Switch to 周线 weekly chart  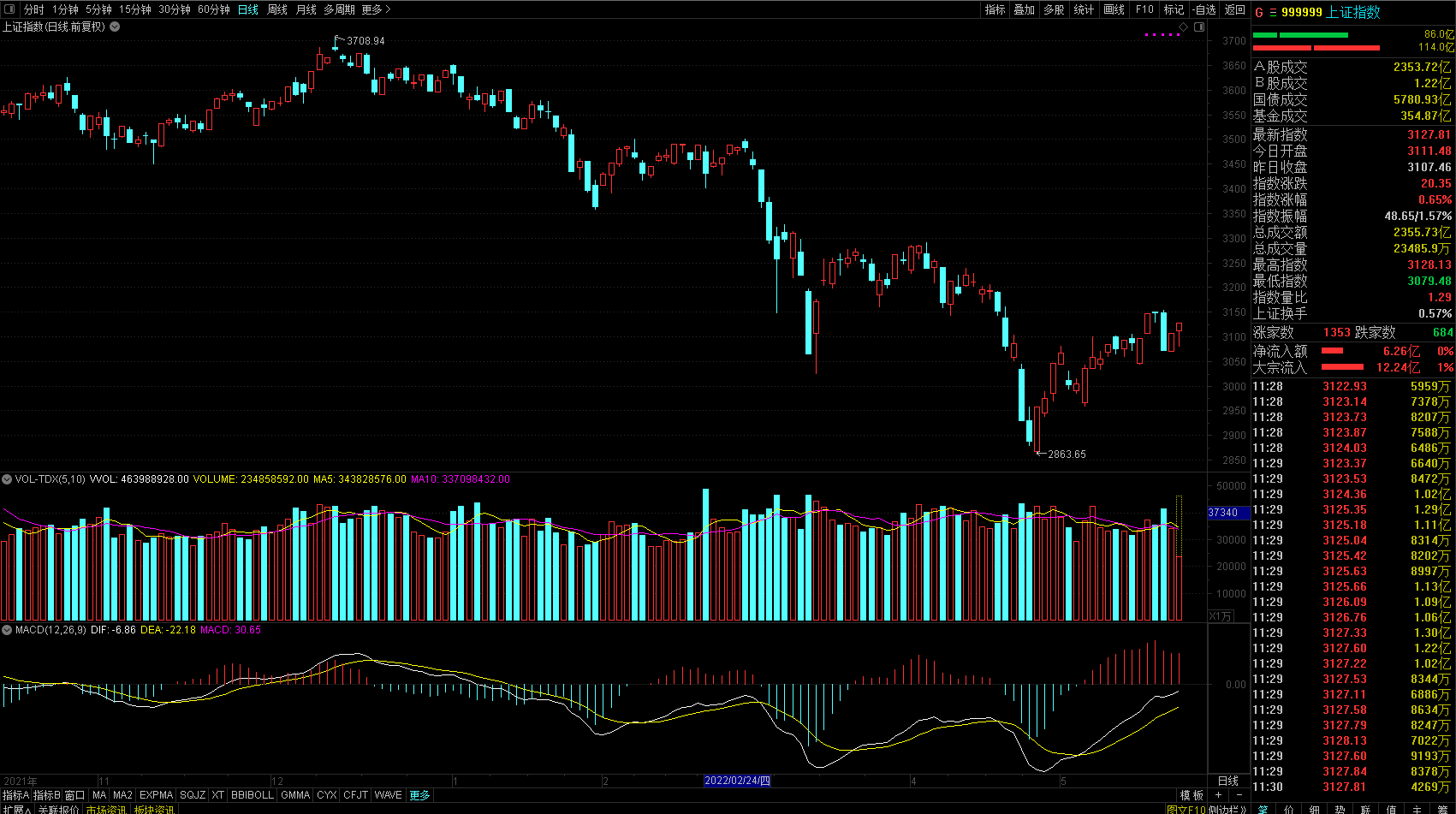click(277, 9)
